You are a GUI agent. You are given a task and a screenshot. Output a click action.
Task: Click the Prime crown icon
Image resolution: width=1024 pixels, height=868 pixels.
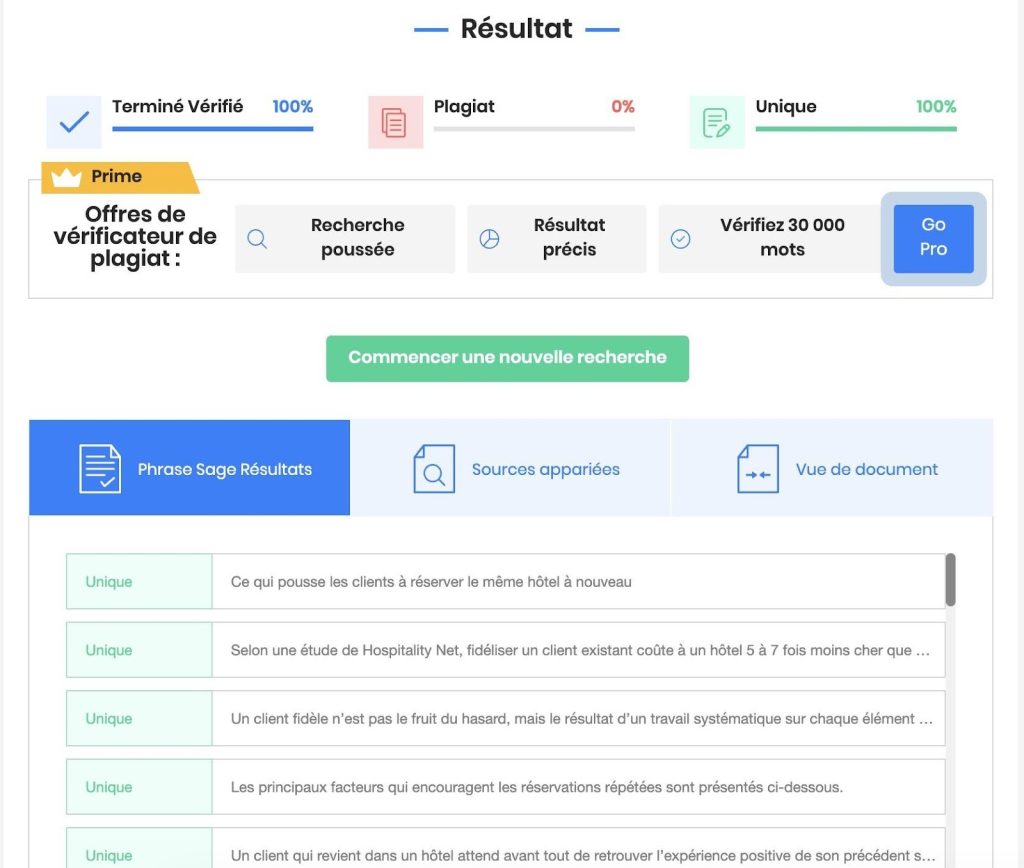pyautogui.click(x=66, y=177)
